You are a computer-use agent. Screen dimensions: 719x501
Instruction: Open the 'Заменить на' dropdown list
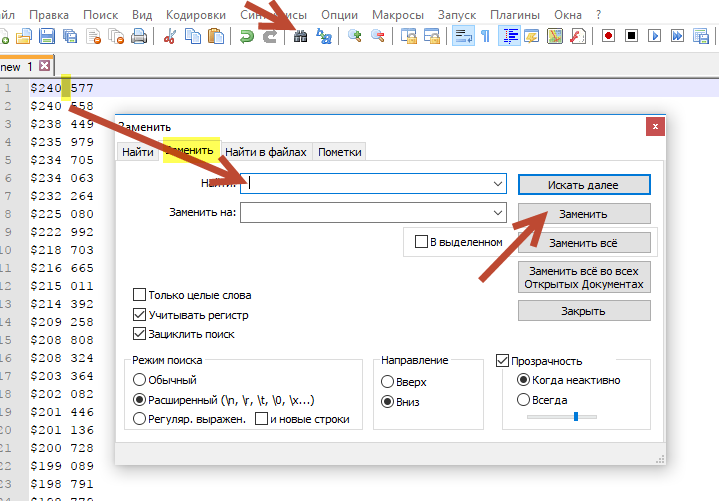(x=497, y=213)
